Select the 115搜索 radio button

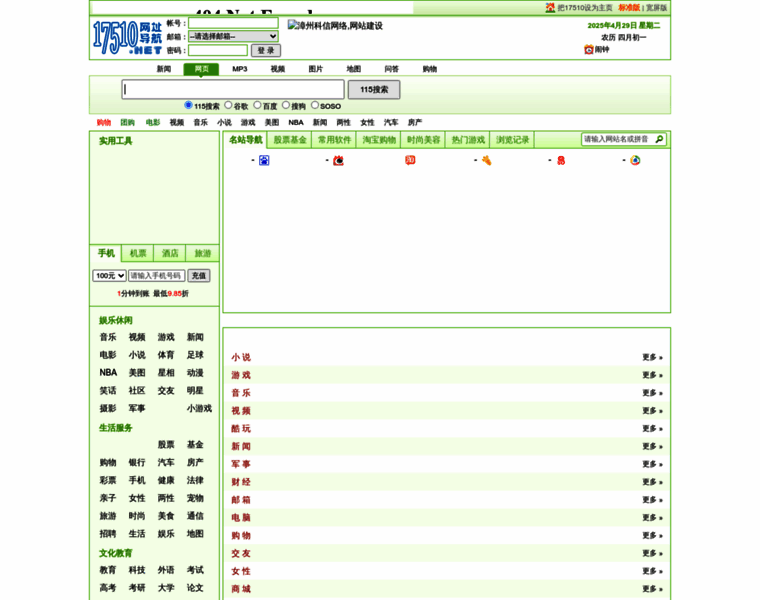click(188, 105)
